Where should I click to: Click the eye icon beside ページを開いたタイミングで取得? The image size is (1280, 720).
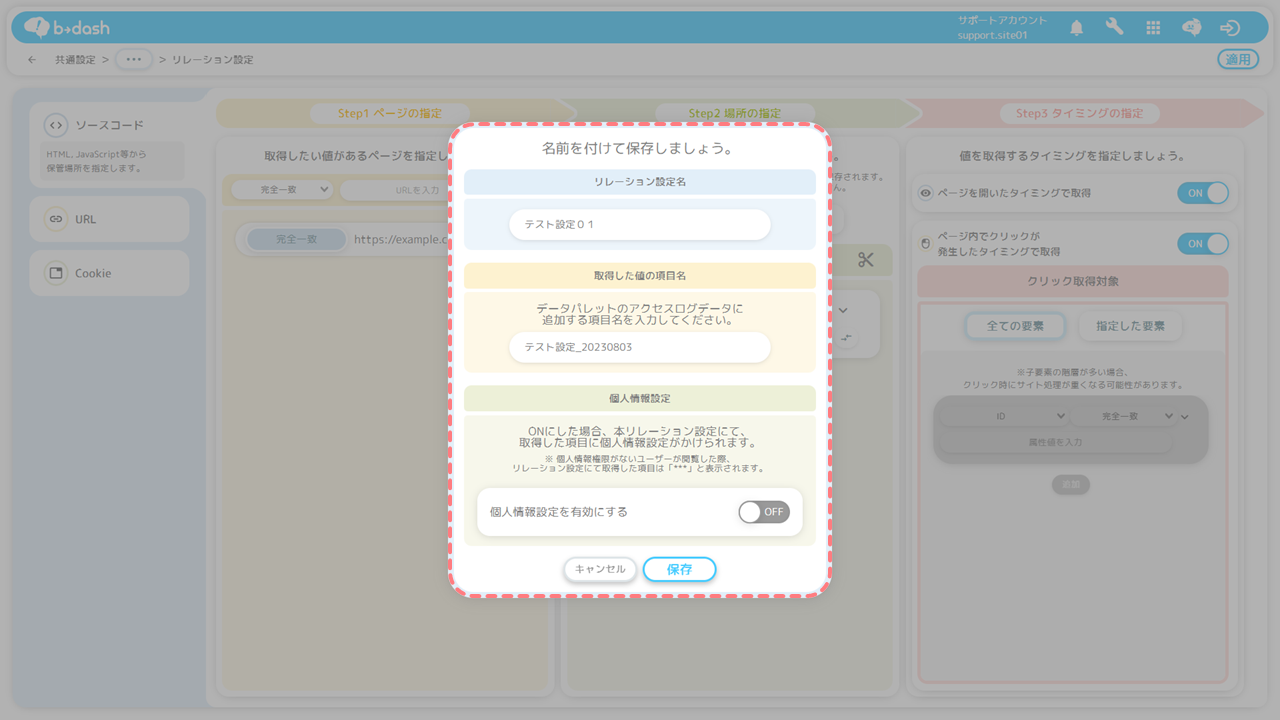(926, 193)
